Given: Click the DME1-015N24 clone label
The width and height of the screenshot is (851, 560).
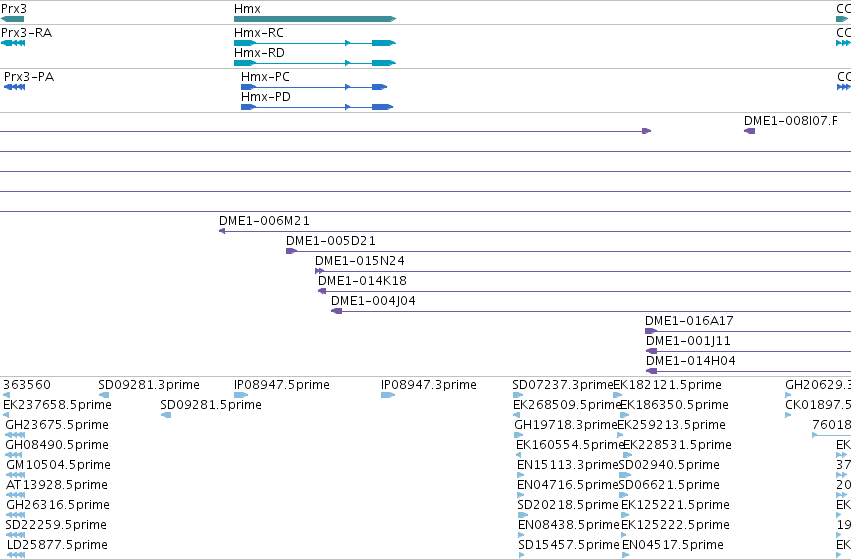Looking at the screenshot, I should 360,261.
